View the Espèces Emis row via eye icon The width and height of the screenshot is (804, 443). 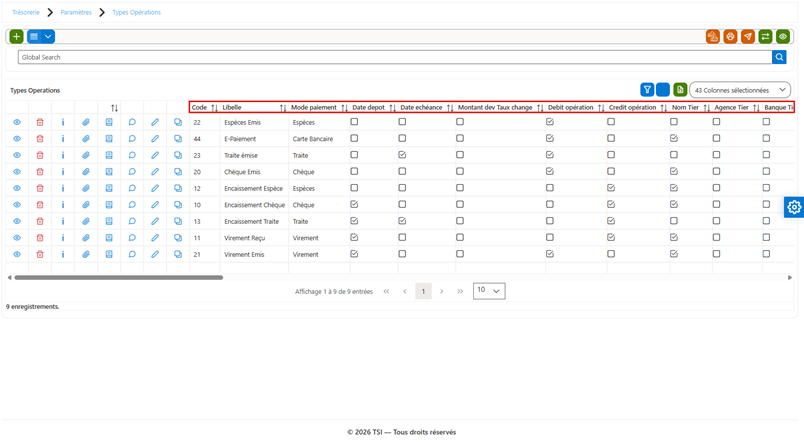17,123
